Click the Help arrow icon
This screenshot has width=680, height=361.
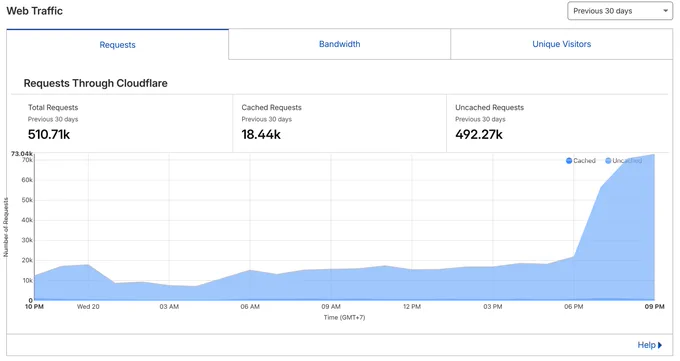tap(660, 345)
